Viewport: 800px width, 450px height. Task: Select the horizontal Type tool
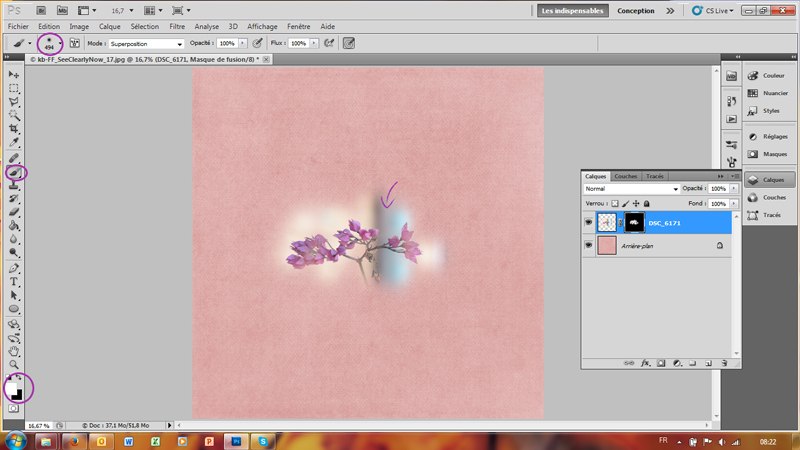14,283
